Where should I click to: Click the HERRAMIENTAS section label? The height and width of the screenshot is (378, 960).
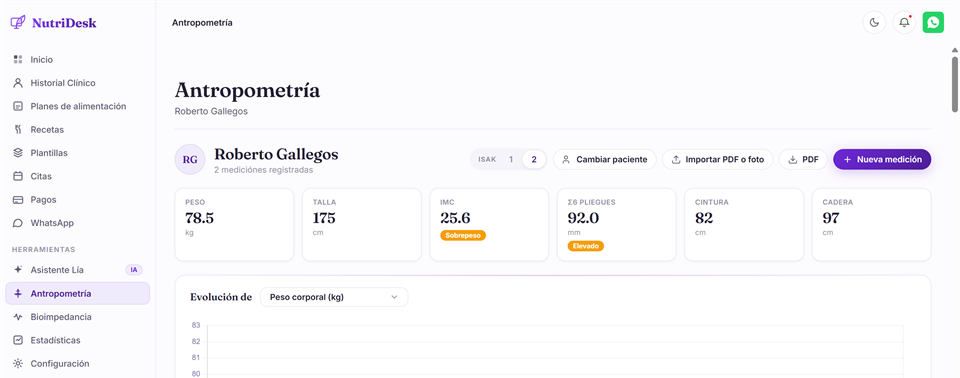(x=43, y=249)
